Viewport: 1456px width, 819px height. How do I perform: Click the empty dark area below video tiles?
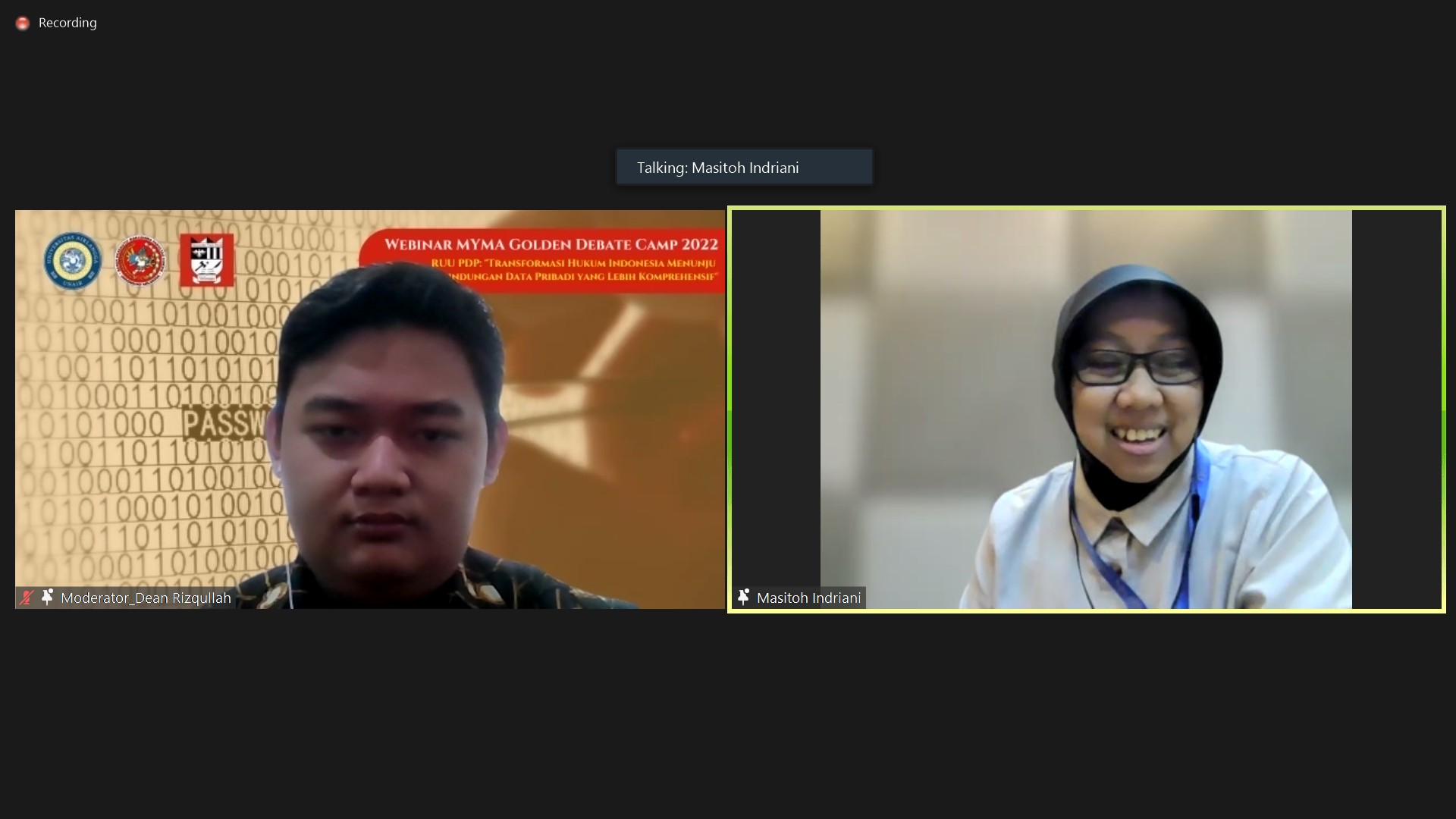tap(728, 713)
